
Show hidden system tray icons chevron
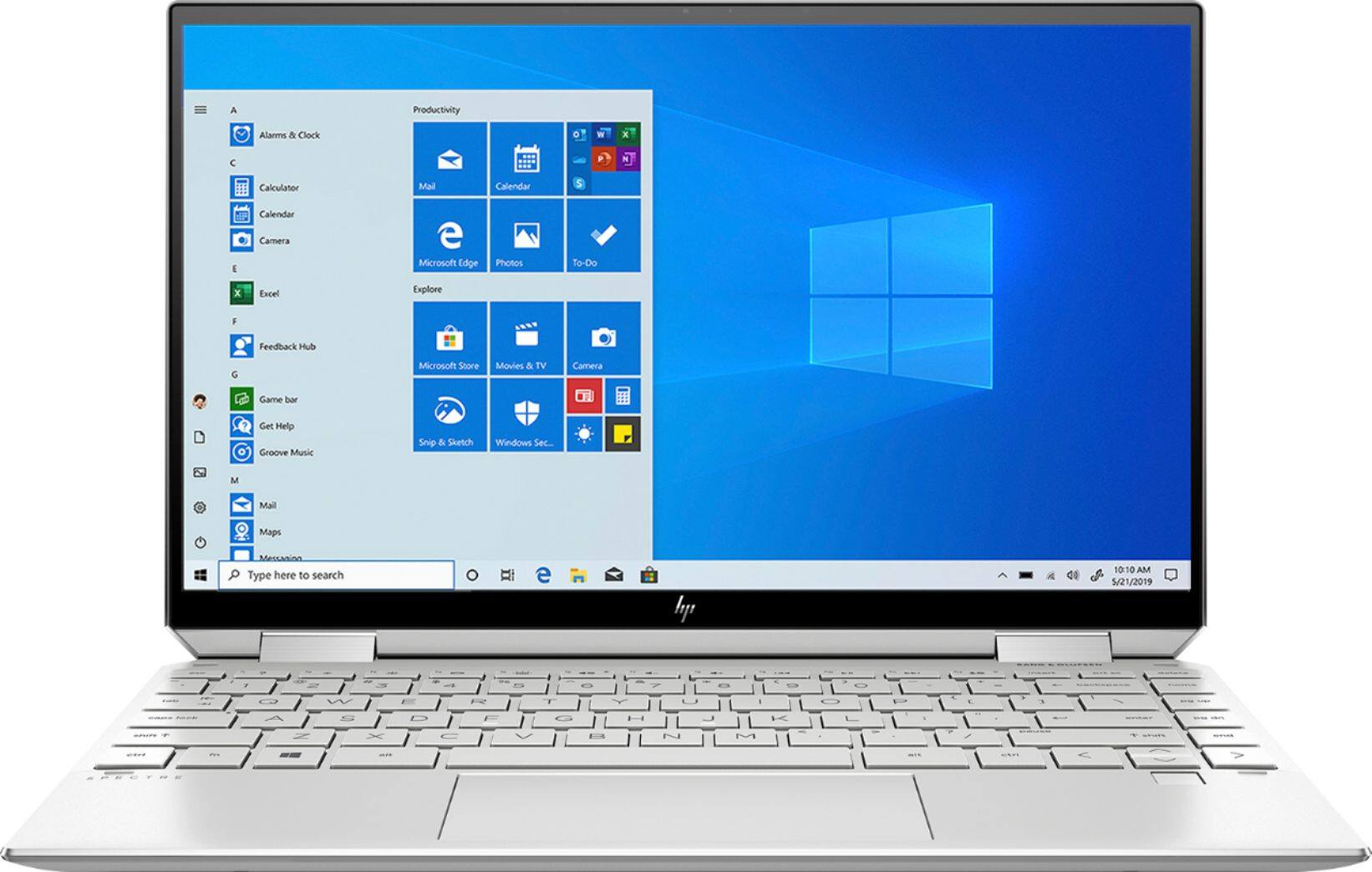tap(1002, 575)
